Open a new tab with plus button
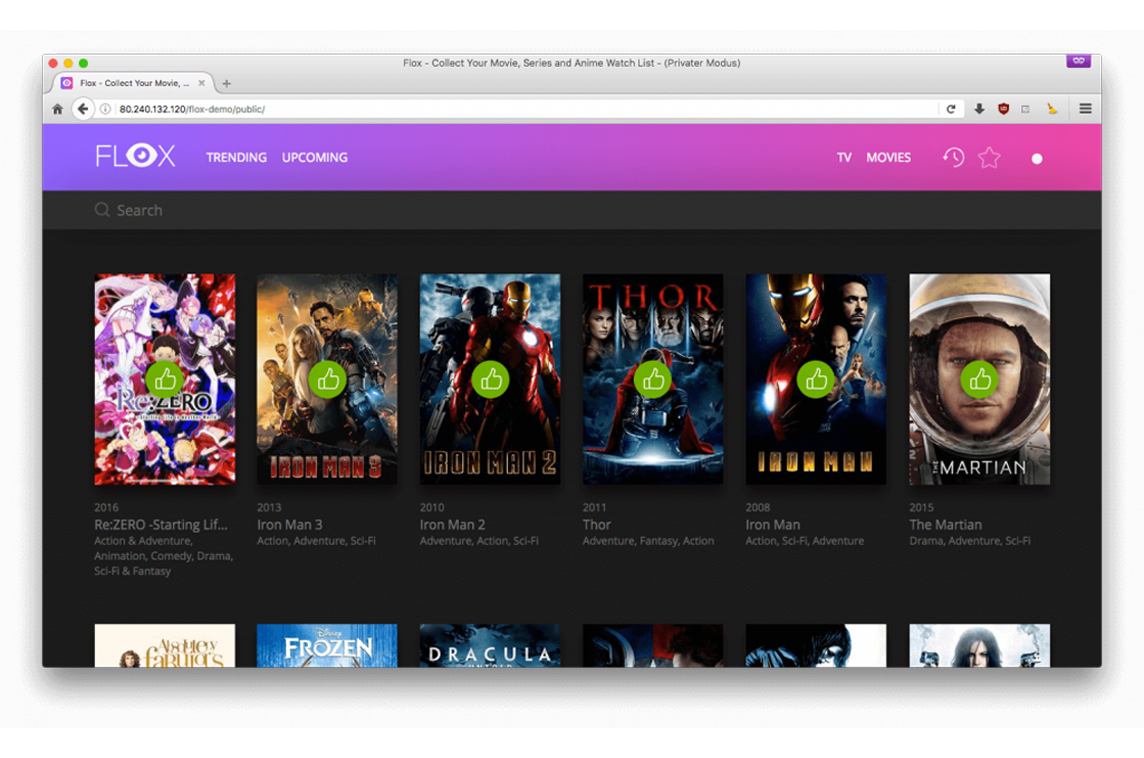Image resolution: width=1144 pixels, height=758 pixels. [226, 83]
